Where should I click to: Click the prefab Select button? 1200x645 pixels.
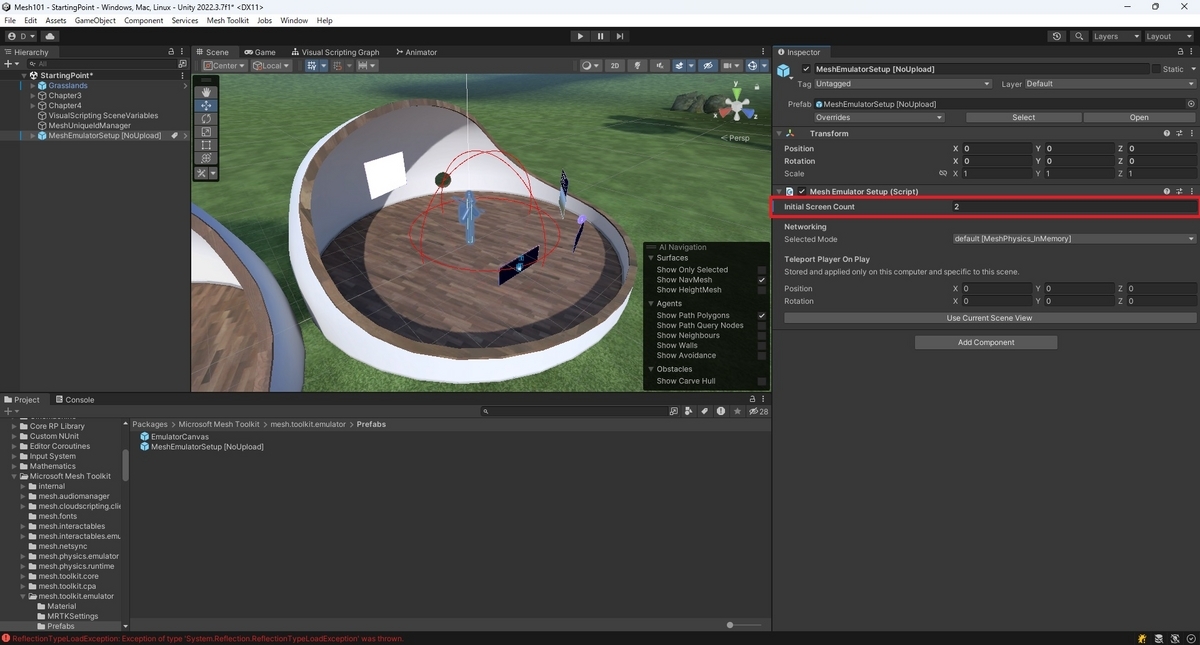click(x=1023, y=117)
